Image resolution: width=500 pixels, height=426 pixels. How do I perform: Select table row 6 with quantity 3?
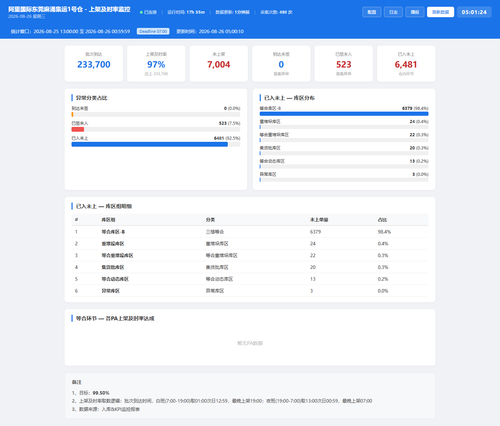(x=250, y=291)
